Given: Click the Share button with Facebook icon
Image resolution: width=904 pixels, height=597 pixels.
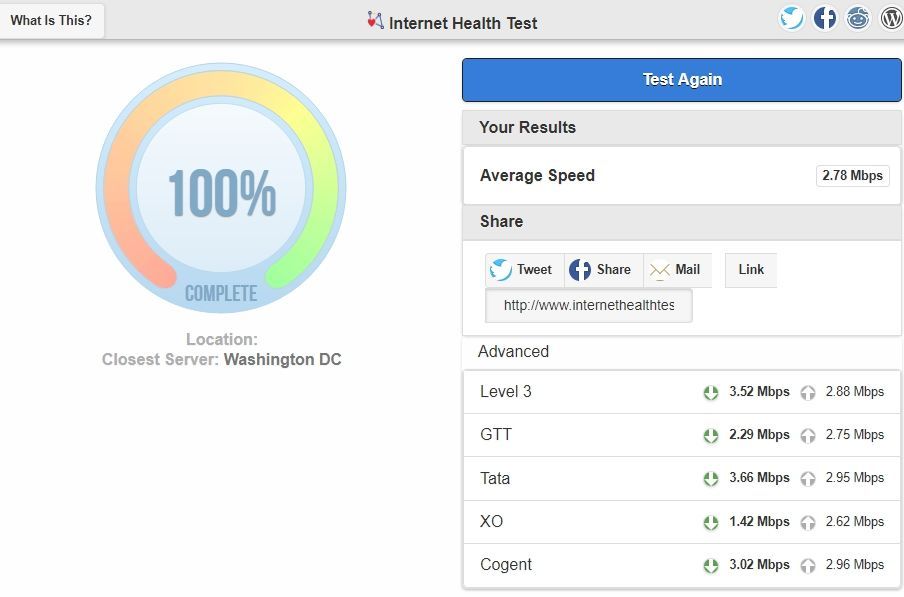Looking at the screenshot, I should (603, 269).
